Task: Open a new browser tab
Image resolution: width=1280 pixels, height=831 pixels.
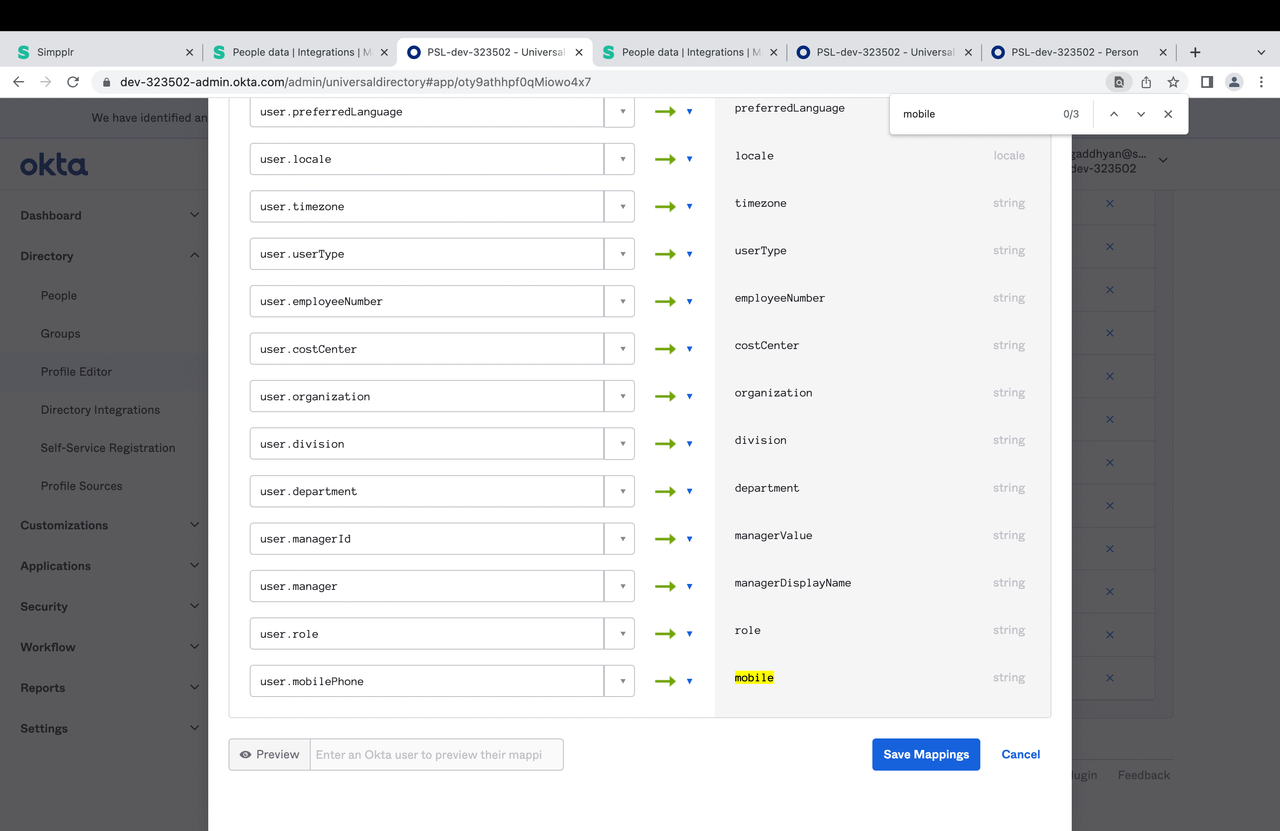Action: pos(1195,52)
